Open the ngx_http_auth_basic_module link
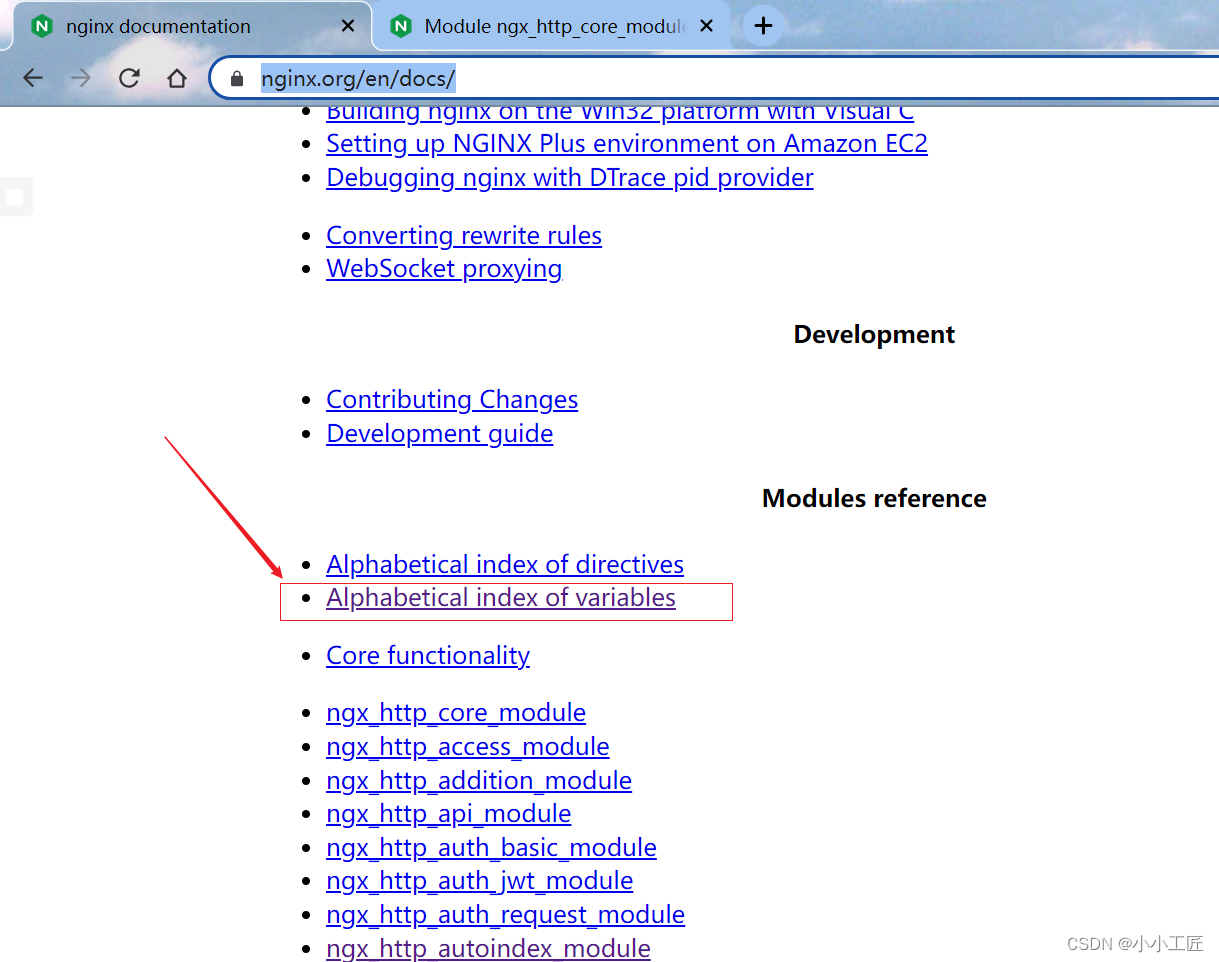Viewport: 1219px width, 962px height. pos(492,848)
